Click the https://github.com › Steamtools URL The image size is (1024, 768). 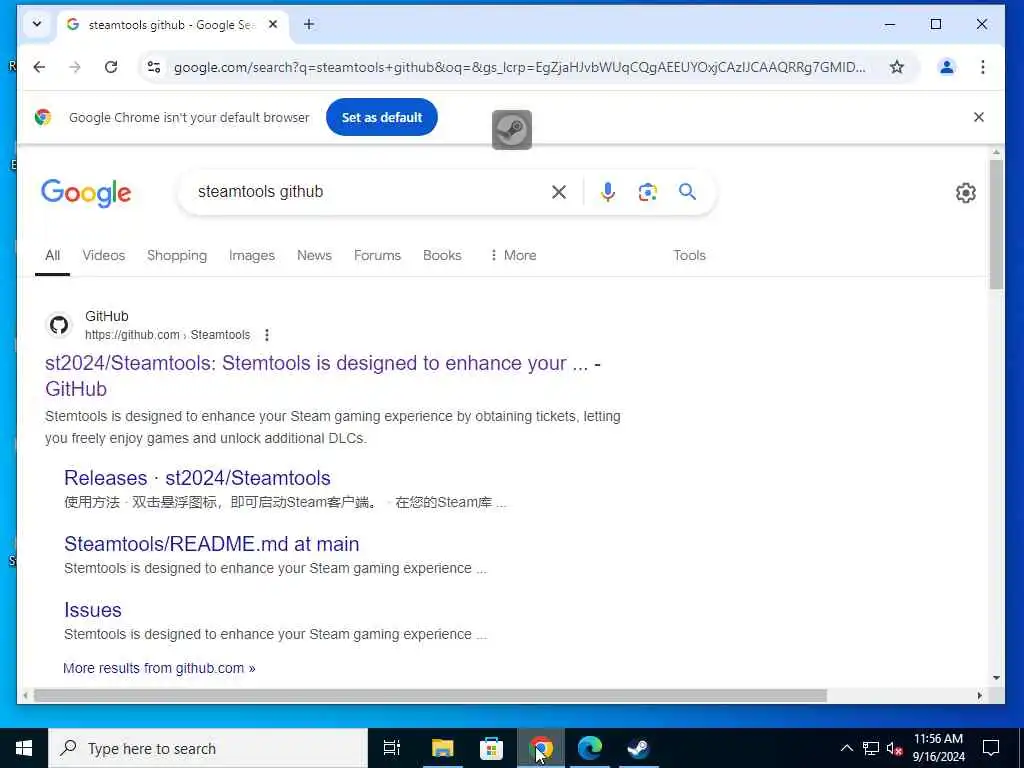[167, 335]
